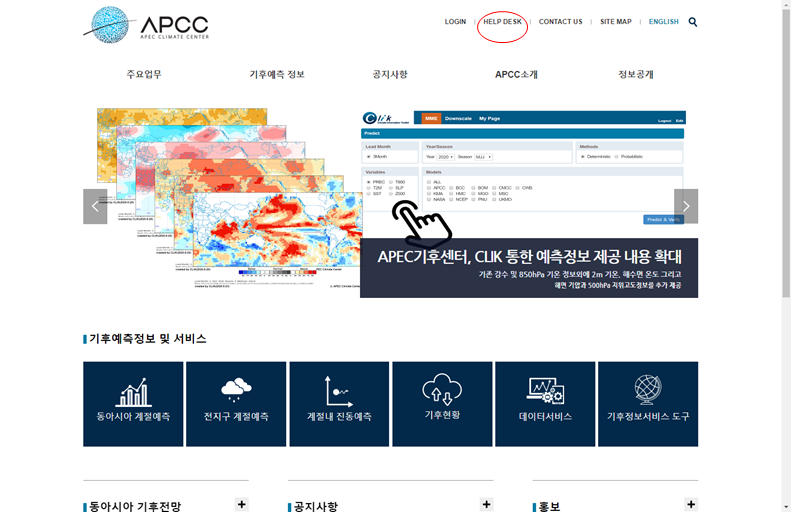Viewport: 791px width, 512px height.
Task: Expand 홍보 section with plus button
Action: pyautogui.click(x=691, y=505)
